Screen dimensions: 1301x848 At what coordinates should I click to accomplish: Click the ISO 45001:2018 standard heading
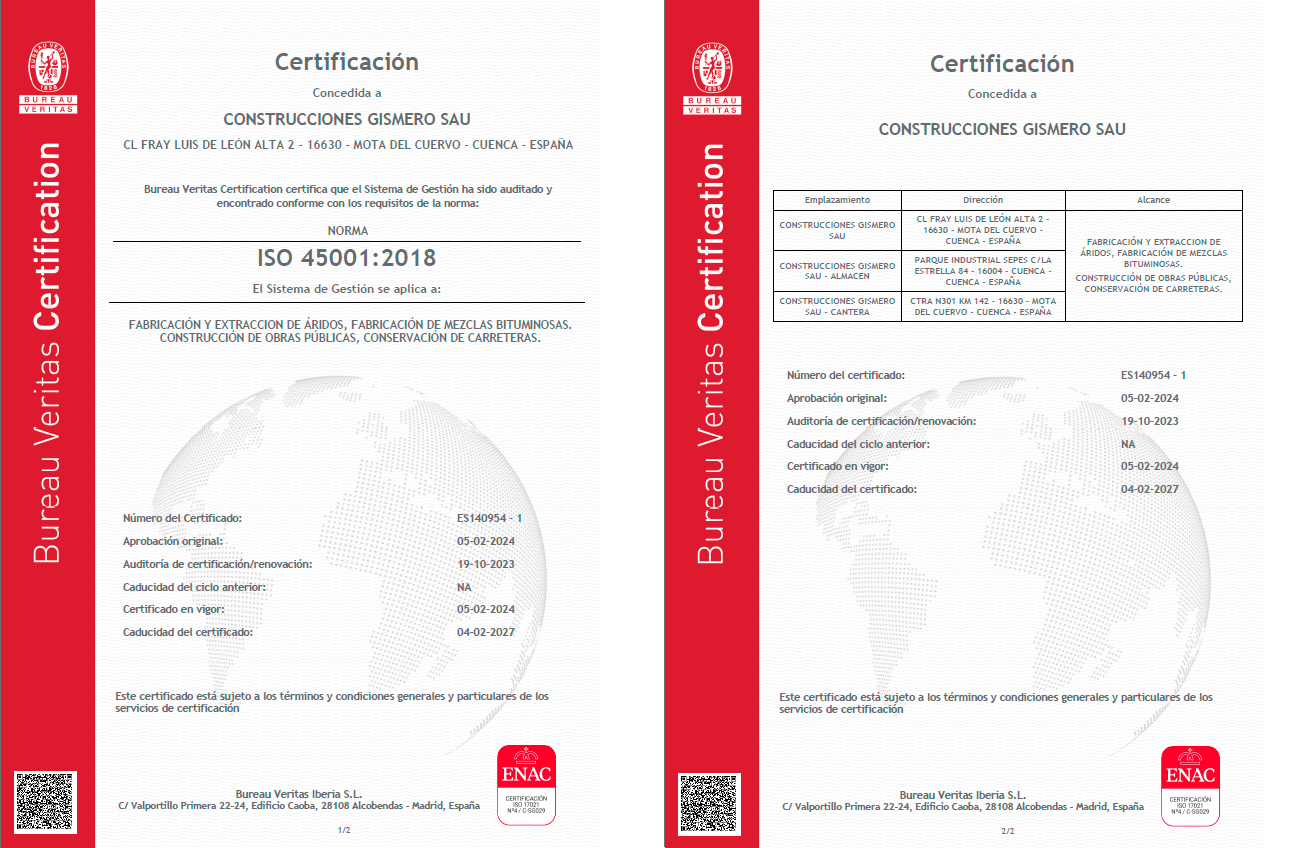[346, 258]
